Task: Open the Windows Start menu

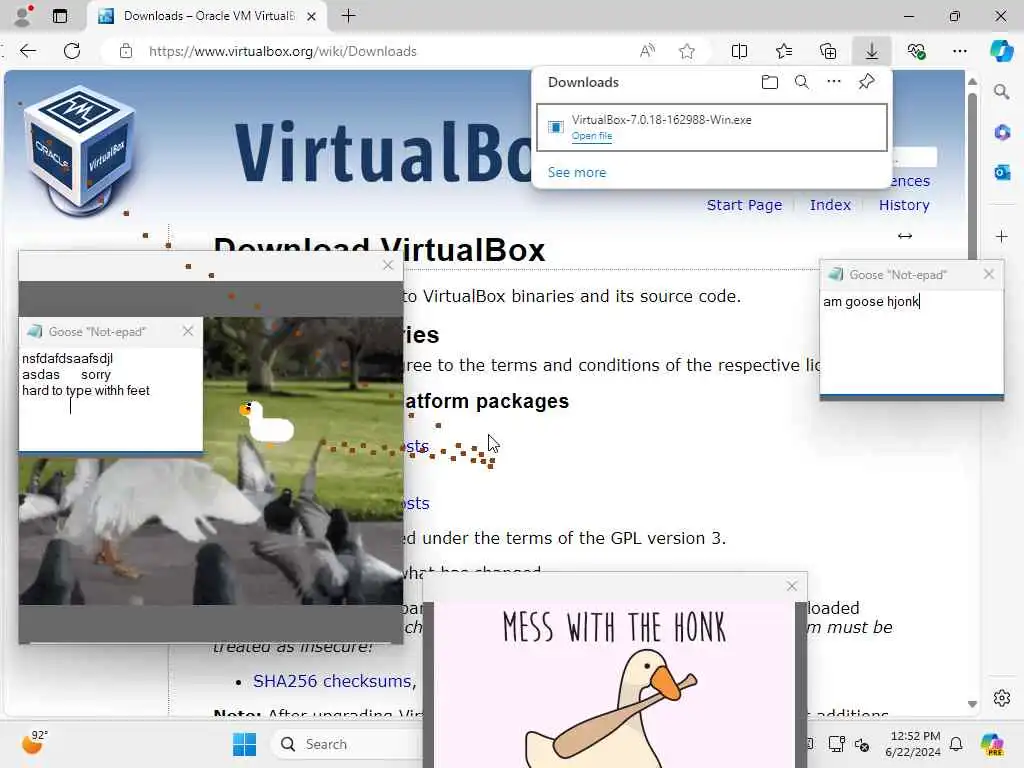Action: click(x=244, y=744)
